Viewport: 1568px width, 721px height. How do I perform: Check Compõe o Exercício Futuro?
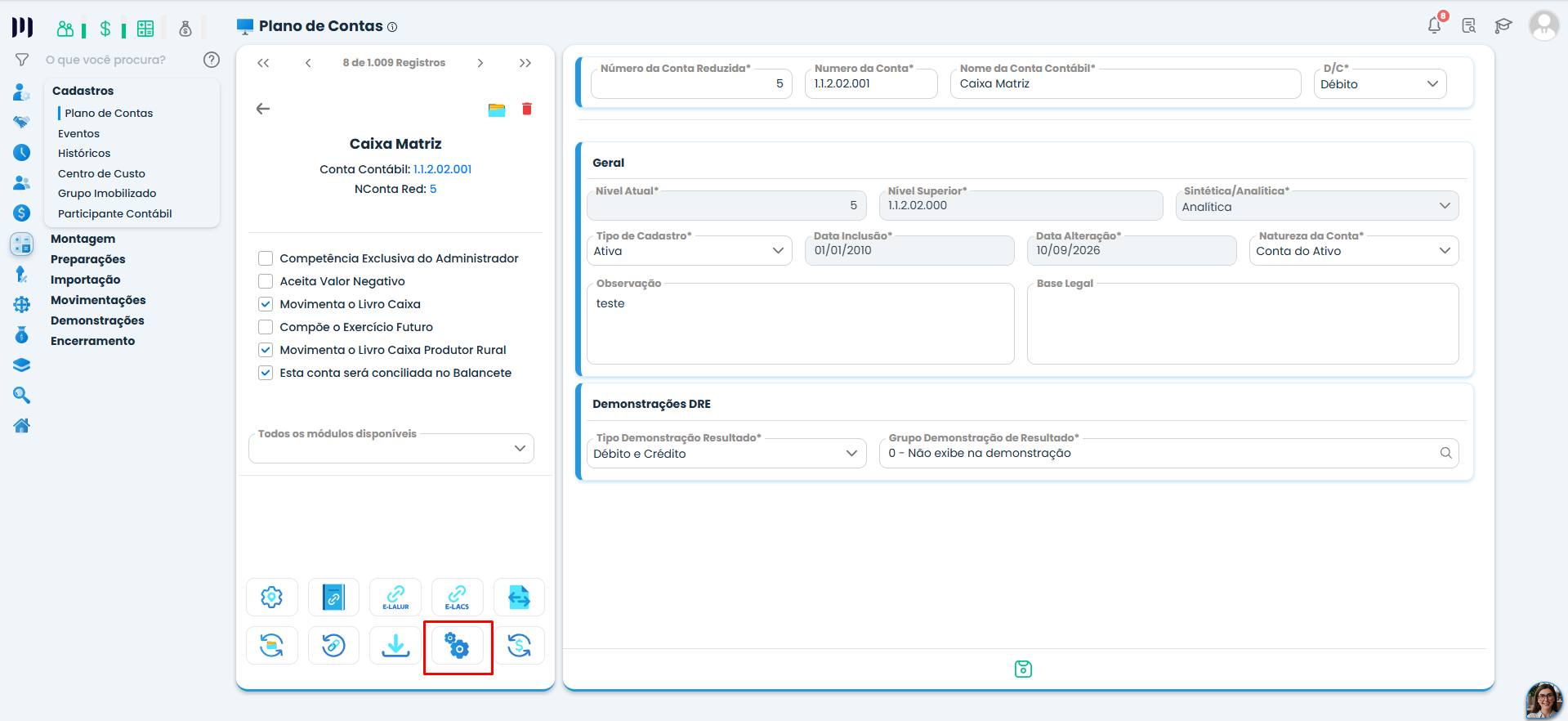[x=266, y=327]
